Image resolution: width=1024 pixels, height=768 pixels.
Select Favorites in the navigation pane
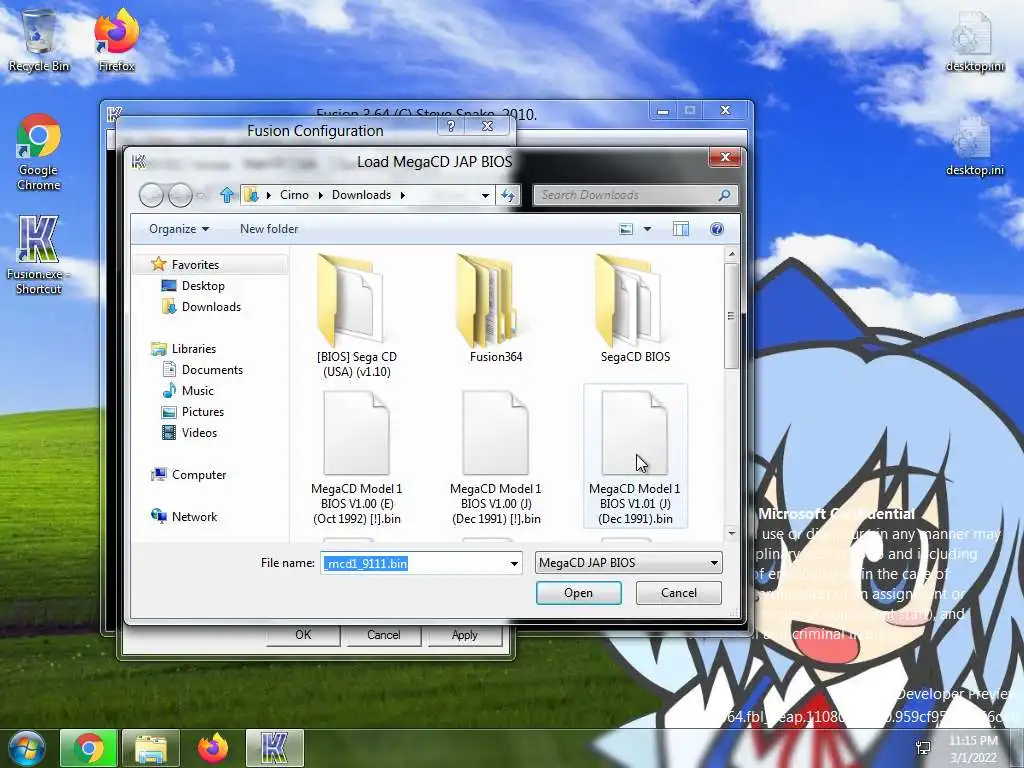(x=195, y=264)
